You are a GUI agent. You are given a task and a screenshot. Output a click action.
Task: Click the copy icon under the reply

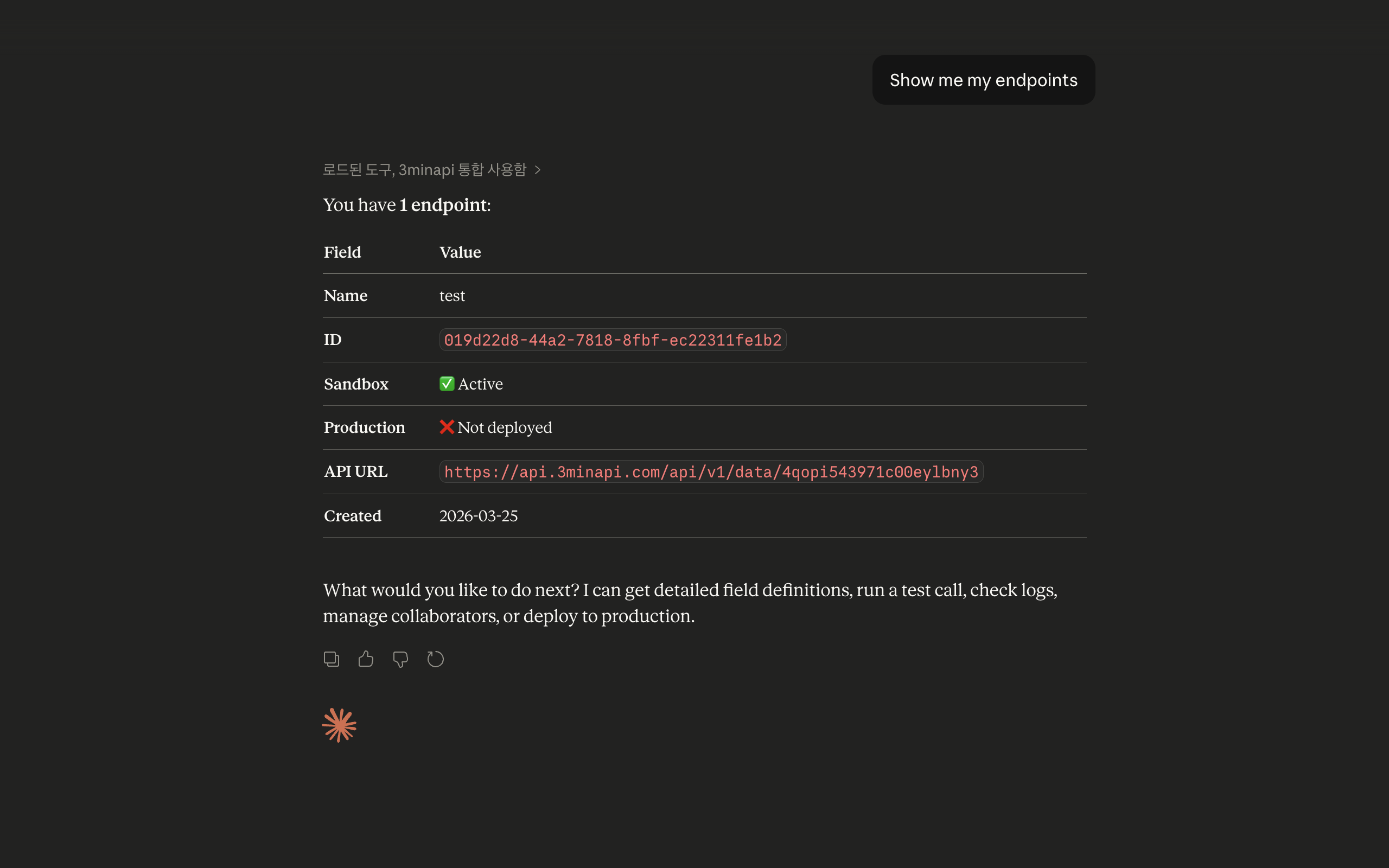pyautogui.click(x=331, y=659)
